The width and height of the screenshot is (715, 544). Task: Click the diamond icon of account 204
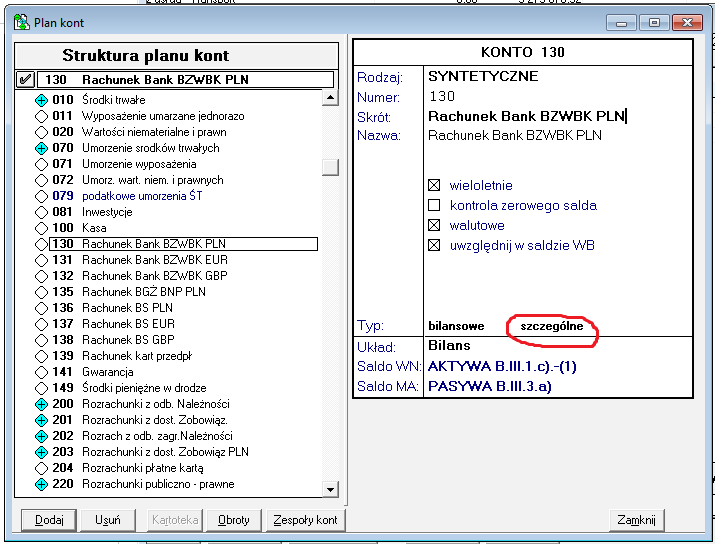click(x=41, y=468)
